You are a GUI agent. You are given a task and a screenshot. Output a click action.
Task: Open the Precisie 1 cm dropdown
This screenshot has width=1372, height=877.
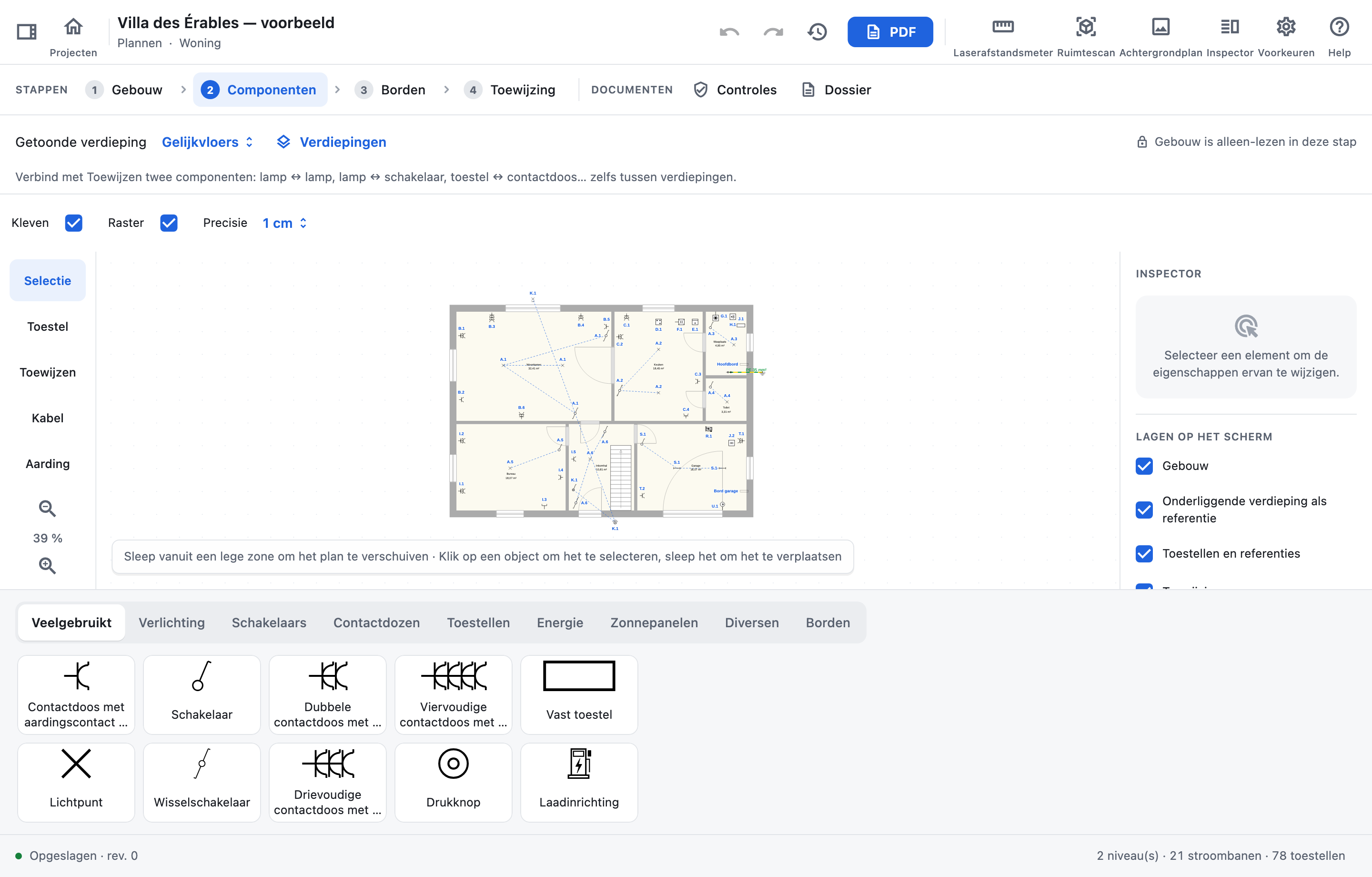click(x=285, y=223)
